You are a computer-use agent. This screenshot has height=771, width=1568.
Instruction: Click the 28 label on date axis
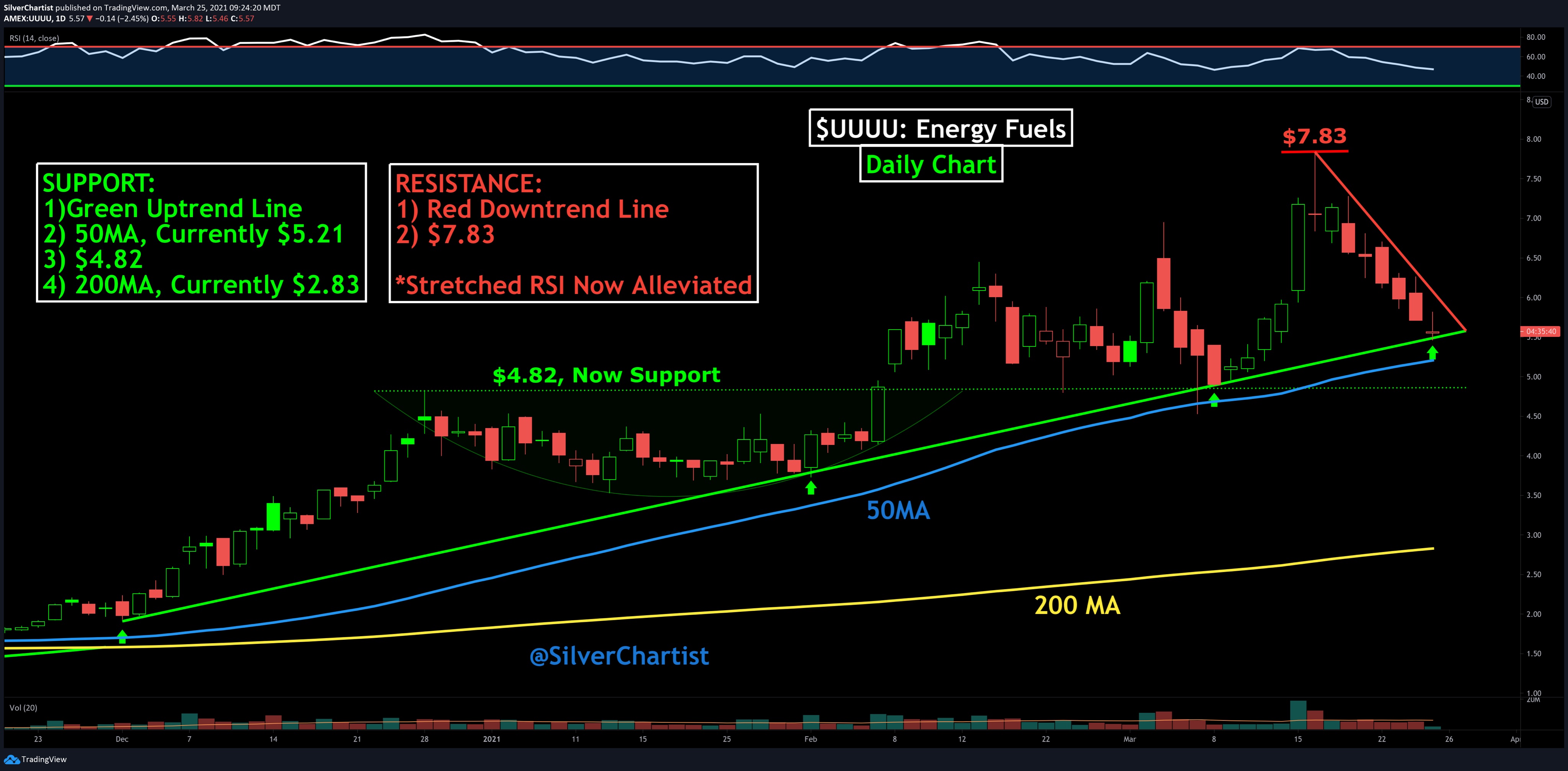click(424, 739)
